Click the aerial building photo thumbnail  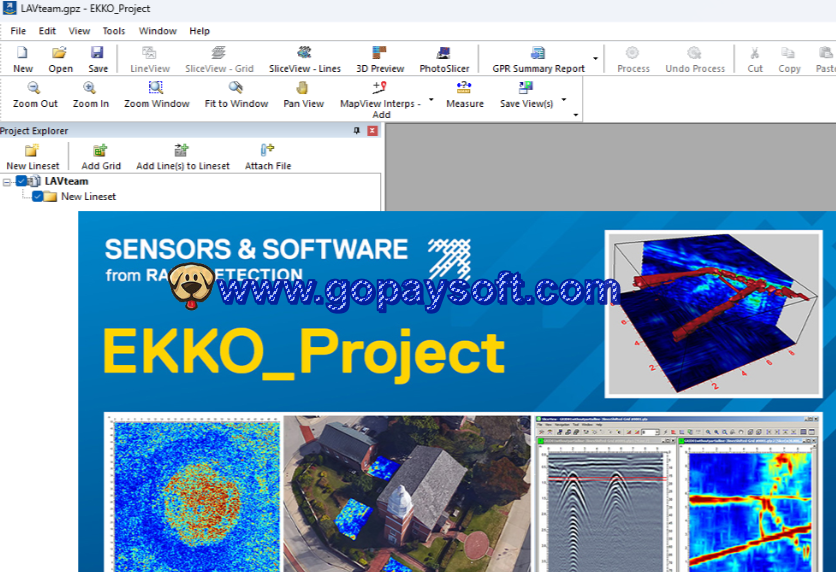407,494
